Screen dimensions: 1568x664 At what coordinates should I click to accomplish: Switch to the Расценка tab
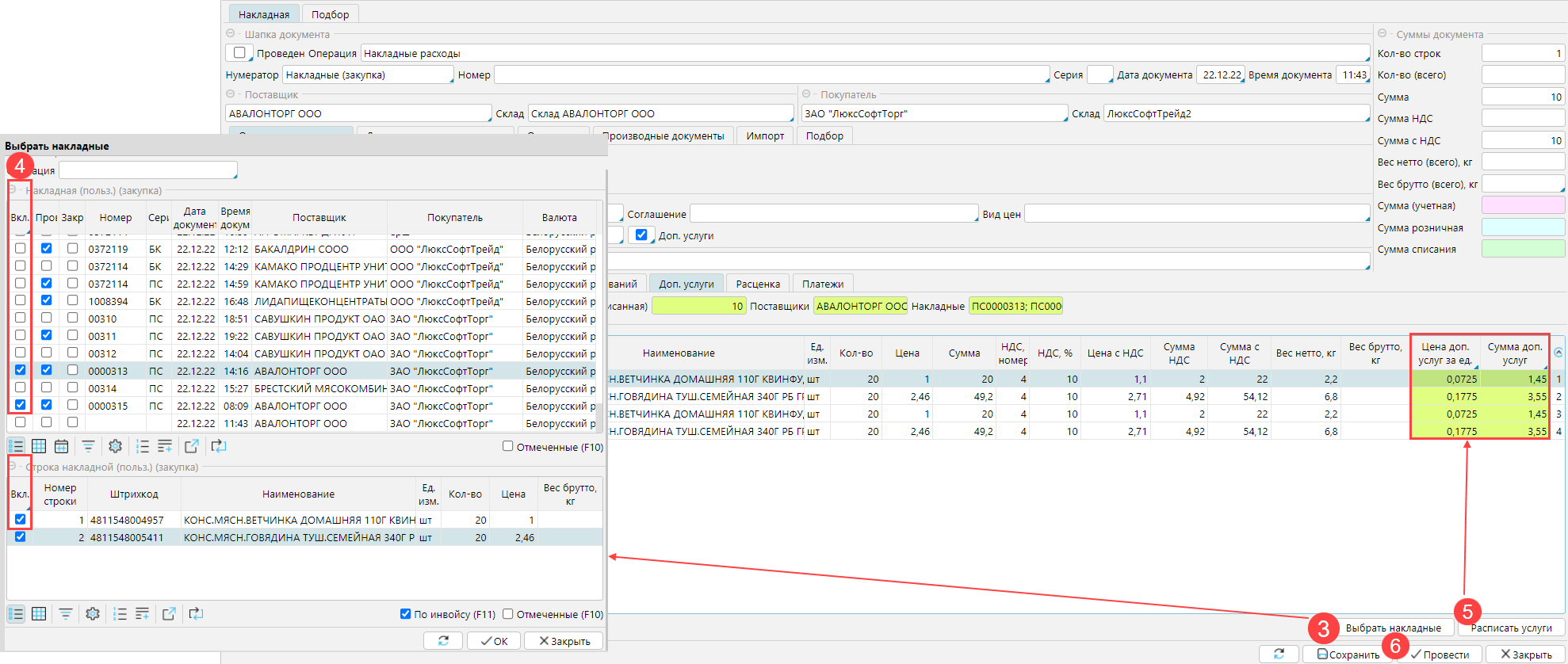point(758,284)
